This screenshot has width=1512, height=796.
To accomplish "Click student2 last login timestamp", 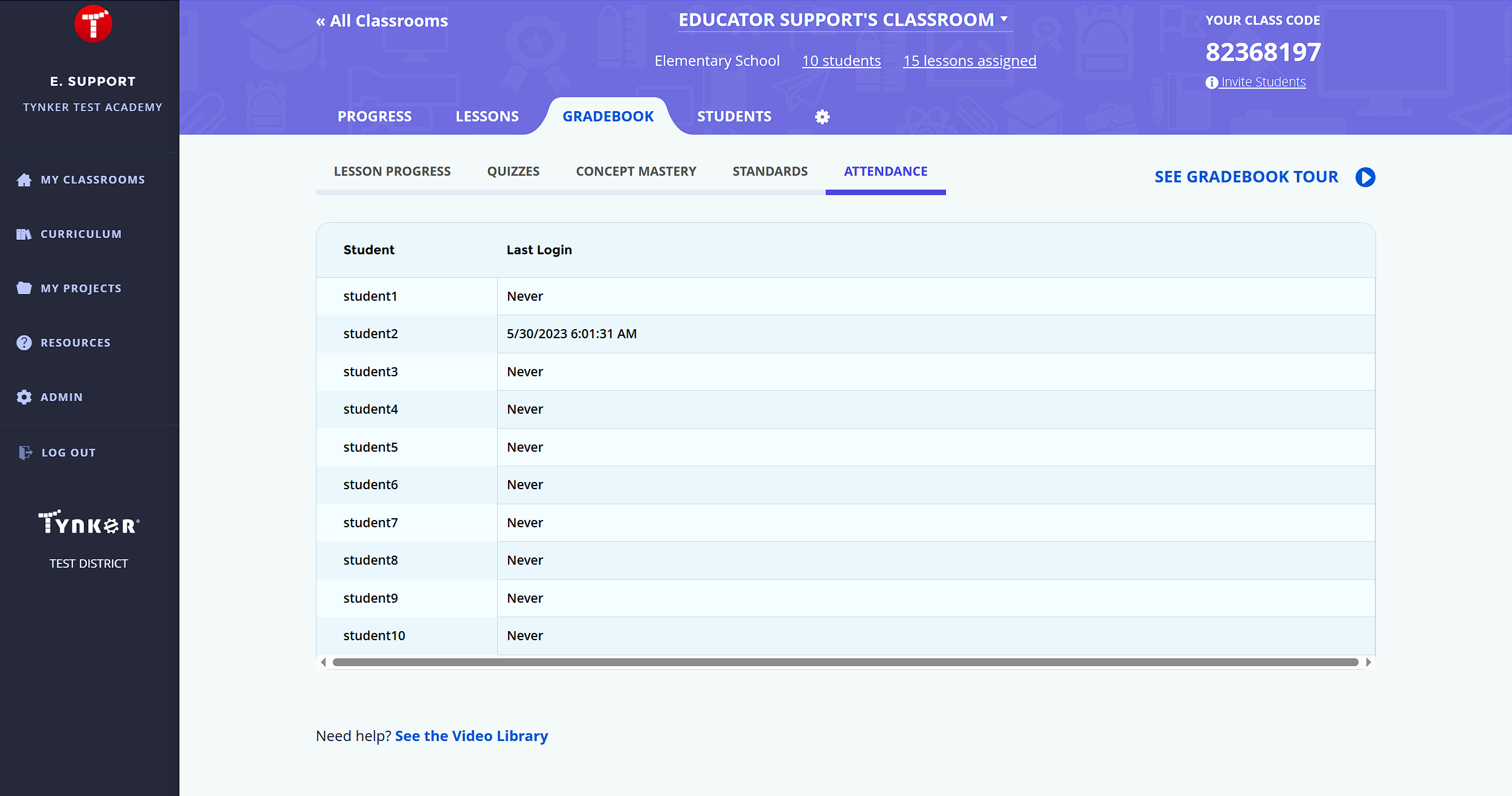I will point(571,334).
